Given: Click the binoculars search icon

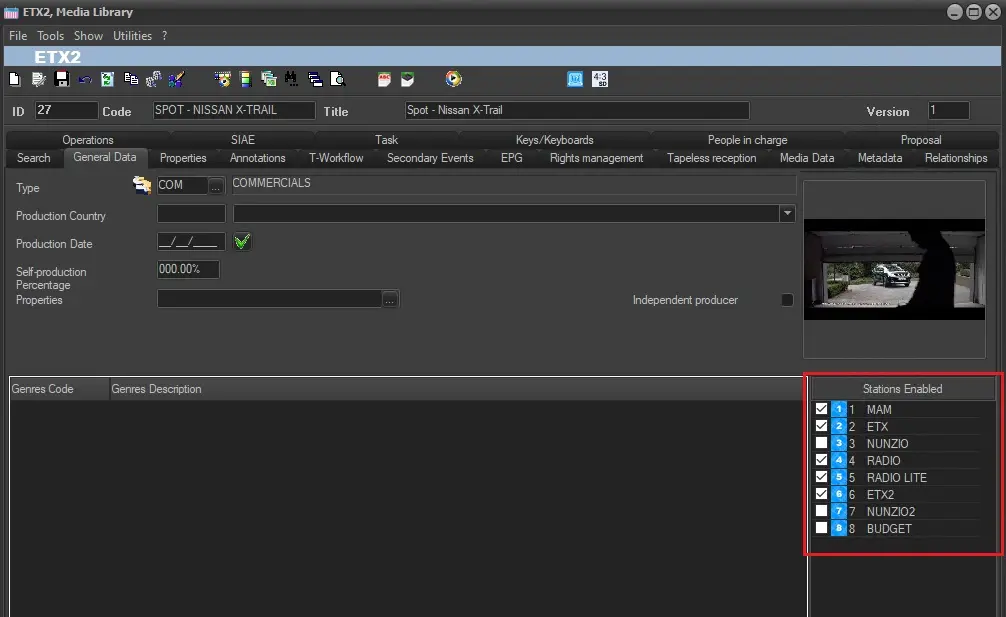Looking at the screenshot, I should pos(291,79).
